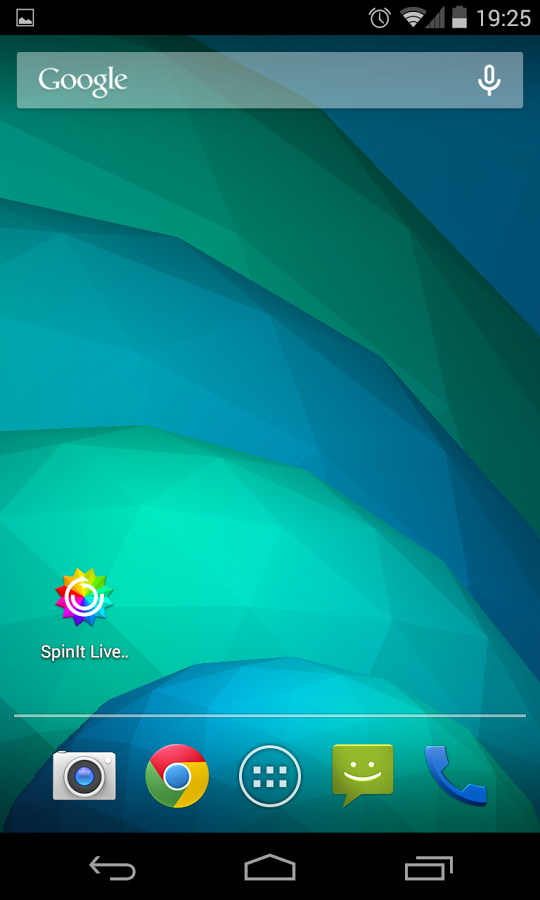Open the Phone dialer

click(x=456, y=775)
